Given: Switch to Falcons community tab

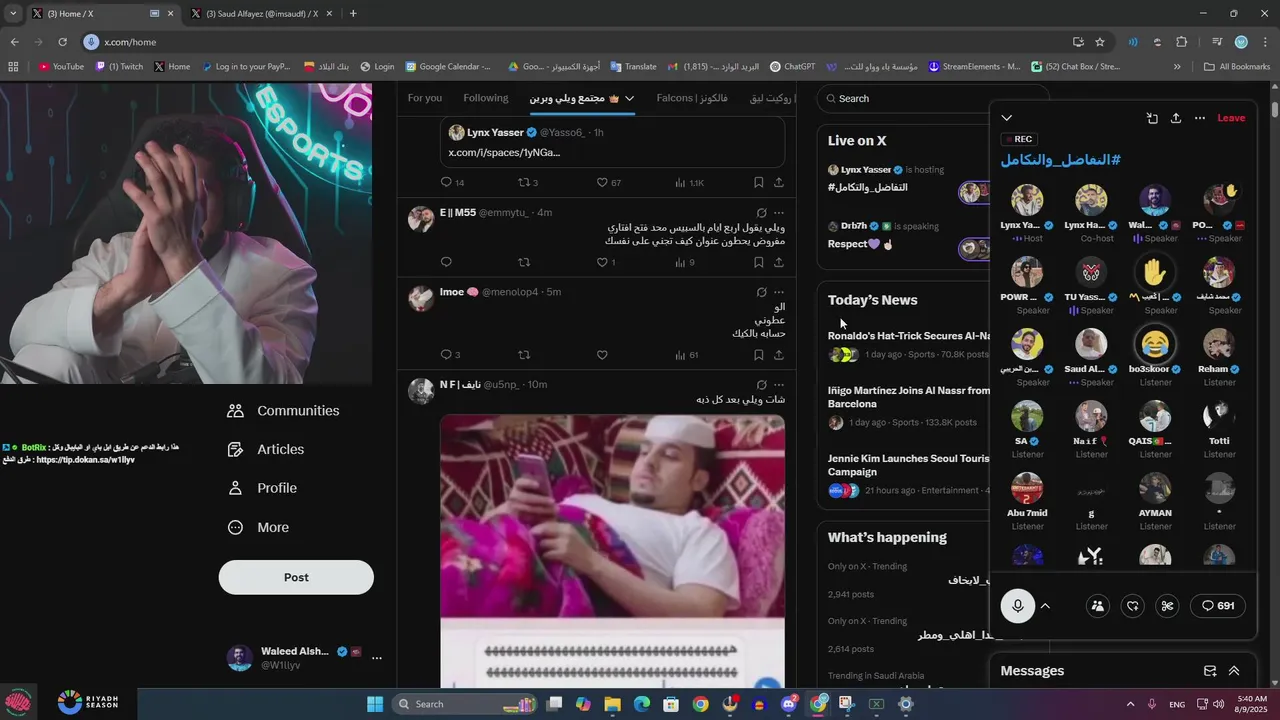Looking at the screenshot, I should (x=692, y=98).
